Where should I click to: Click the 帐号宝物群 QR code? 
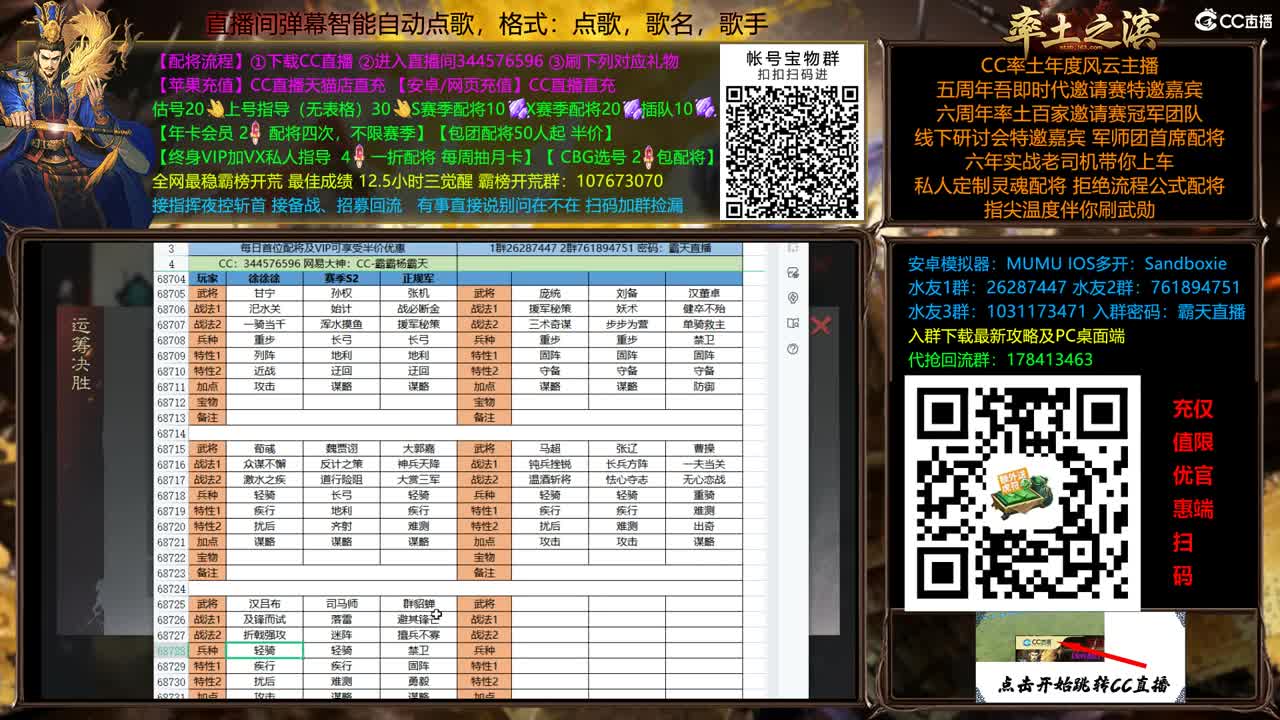click(x=792, y=151)
